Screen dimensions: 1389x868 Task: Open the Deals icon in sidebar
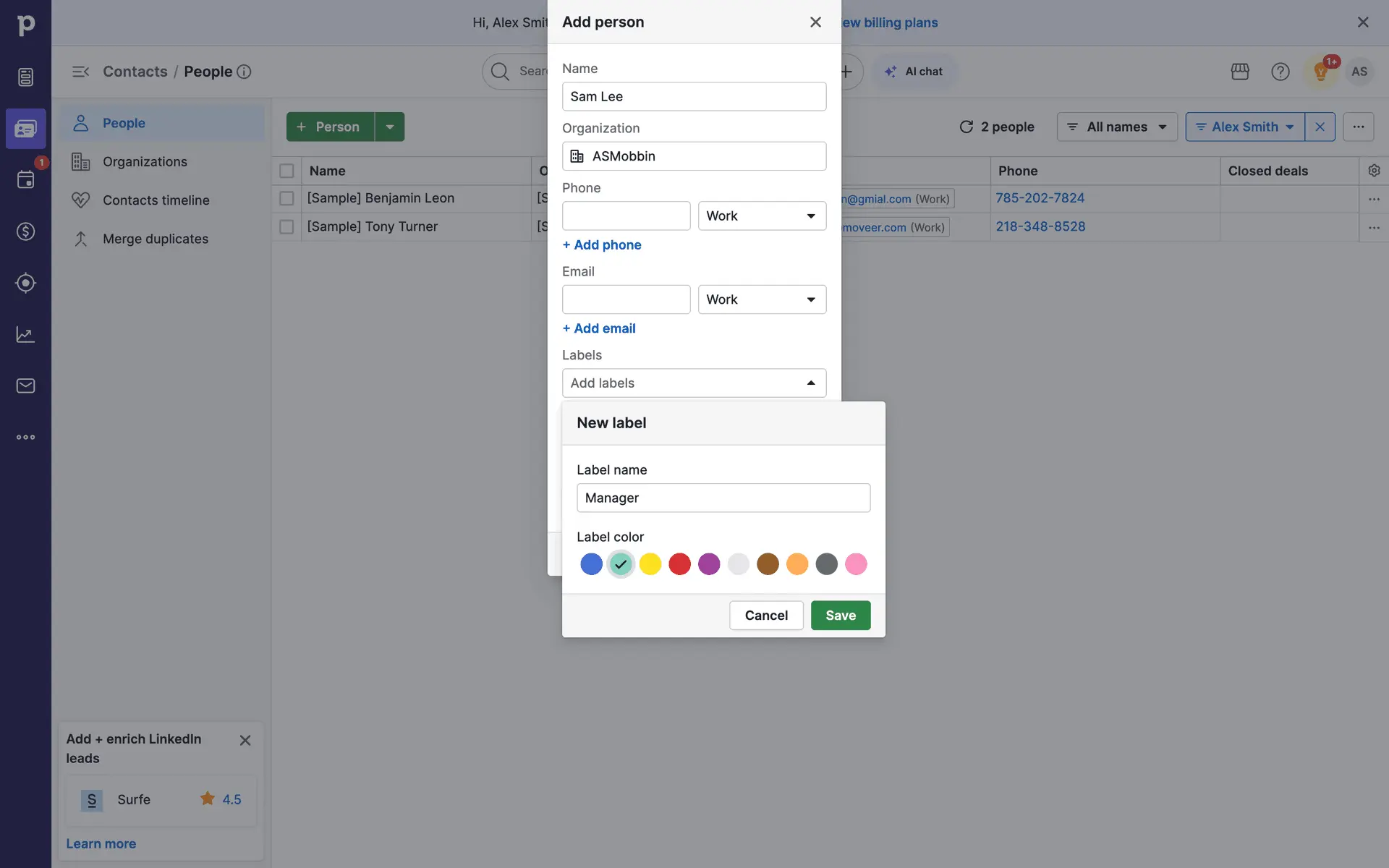coord(25,231)
